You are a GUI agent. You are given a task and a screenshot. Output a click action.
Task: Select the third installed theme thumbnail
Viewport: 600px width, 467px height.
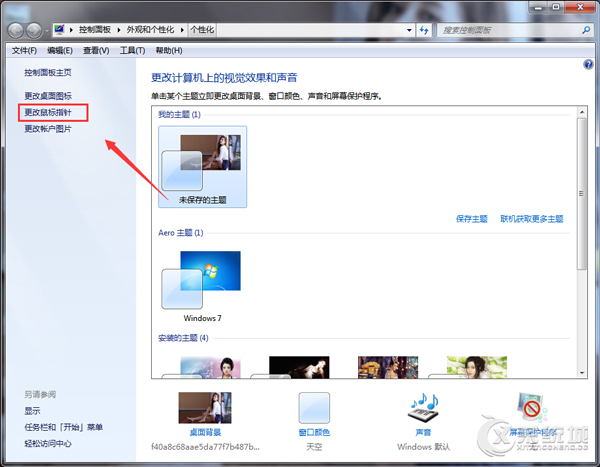pos(388,367)
